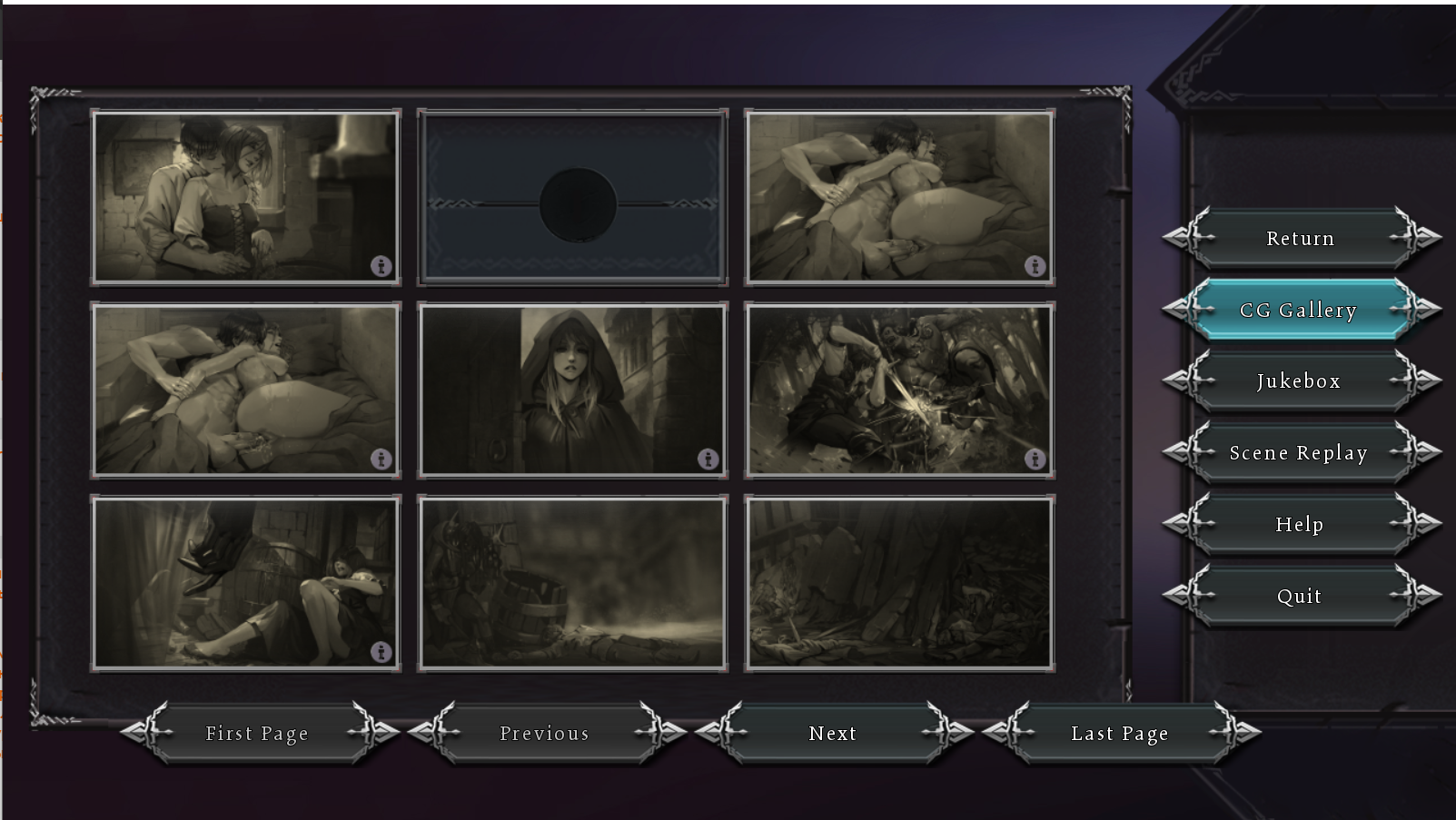Open the Help menu entry
This screenshot has height=820, width=1456.
pos(1301,524)
